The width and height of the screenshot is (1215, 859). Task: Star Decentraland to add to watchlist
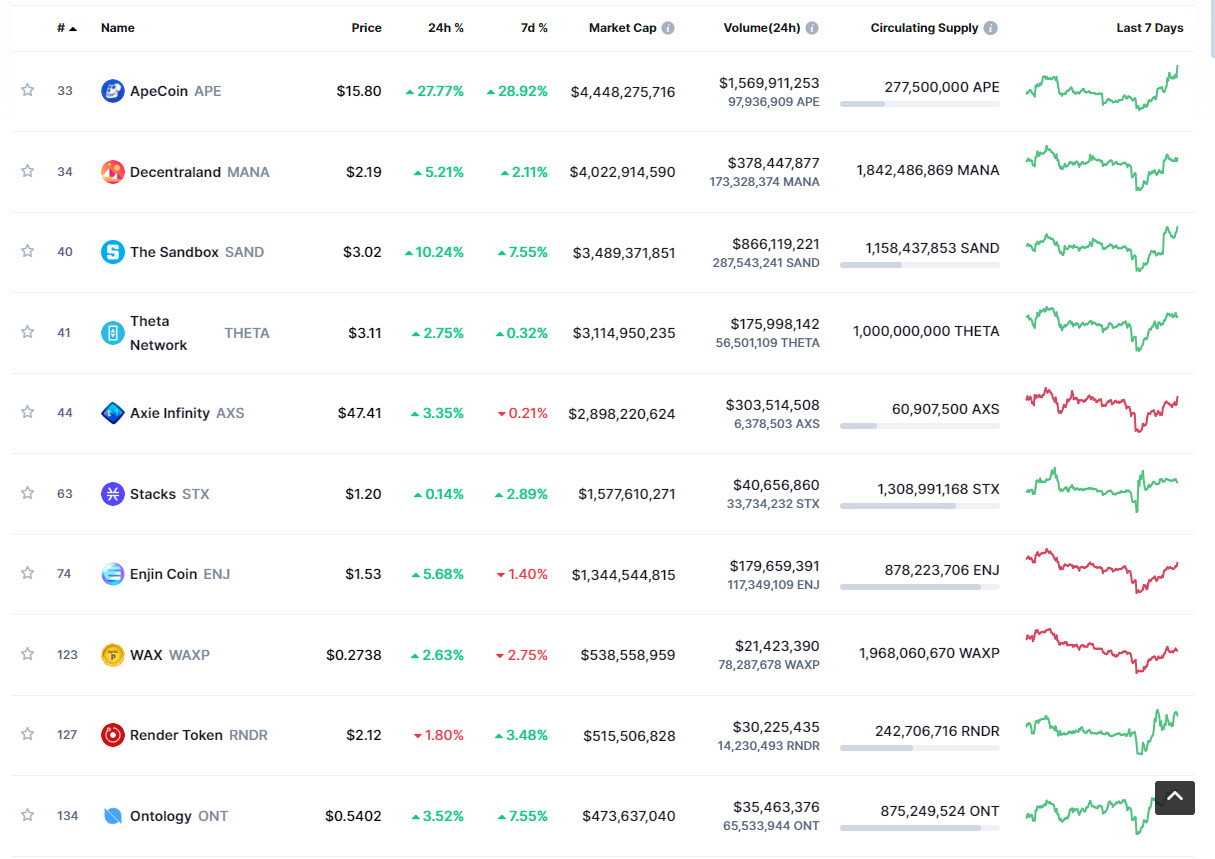(x=28, y=171)
